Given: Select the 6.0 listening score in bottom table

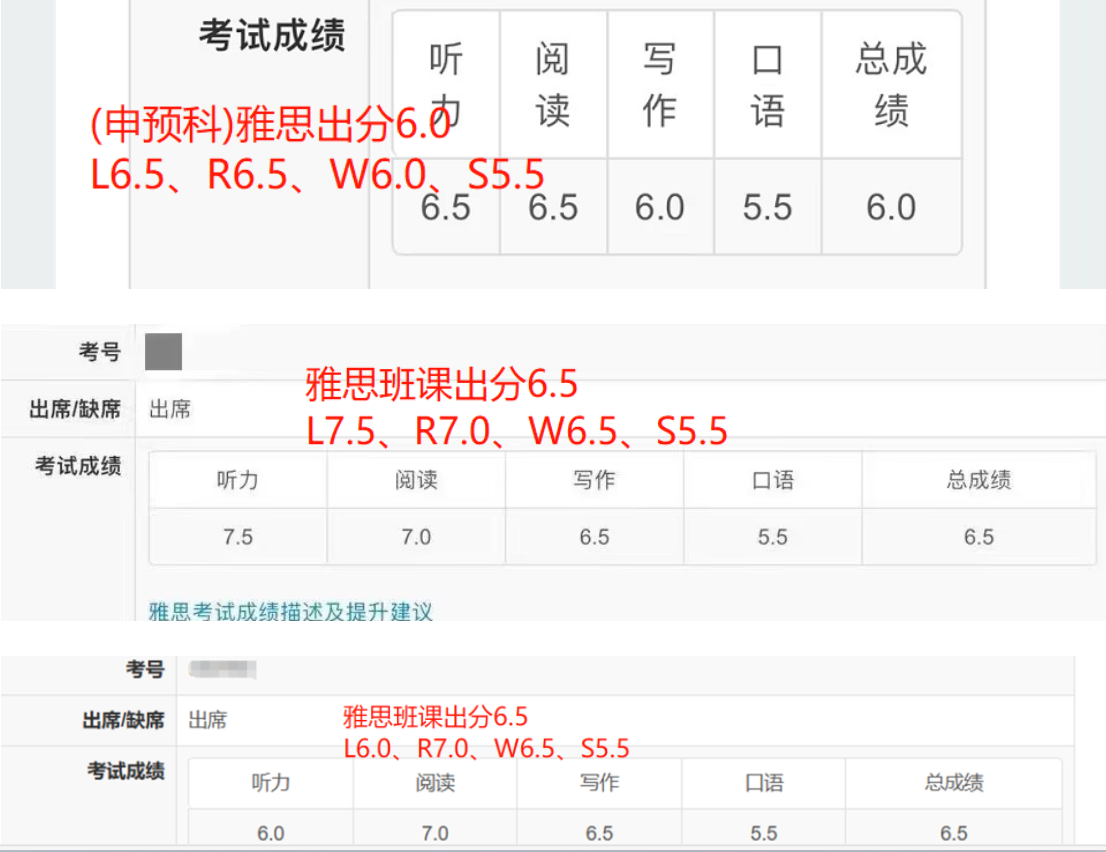Looking at the screenshot, I should 270,832.
